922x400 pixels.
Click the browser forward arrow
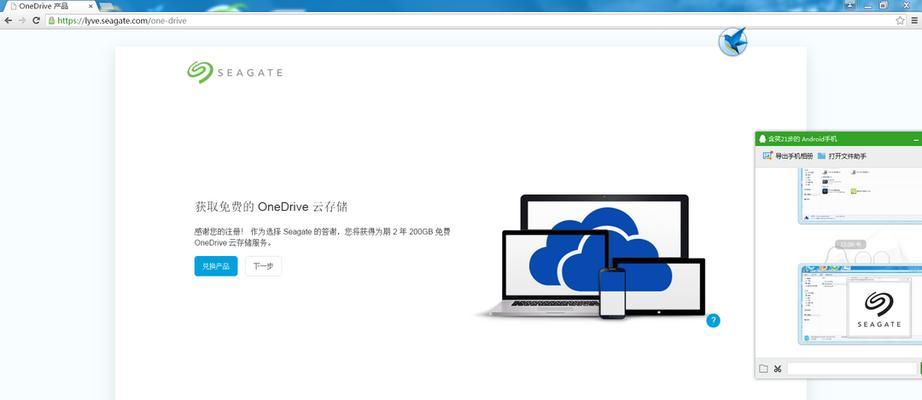click(x=22, y=20)
